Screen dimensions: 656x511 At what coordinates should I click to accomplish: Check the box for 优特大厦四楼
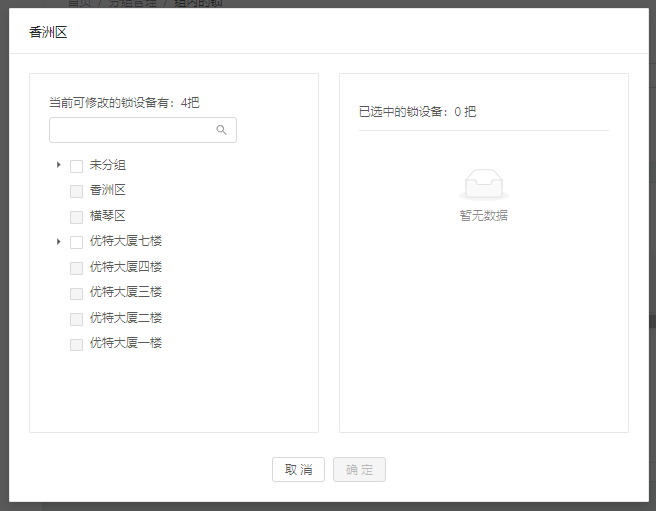pos(76,268)
